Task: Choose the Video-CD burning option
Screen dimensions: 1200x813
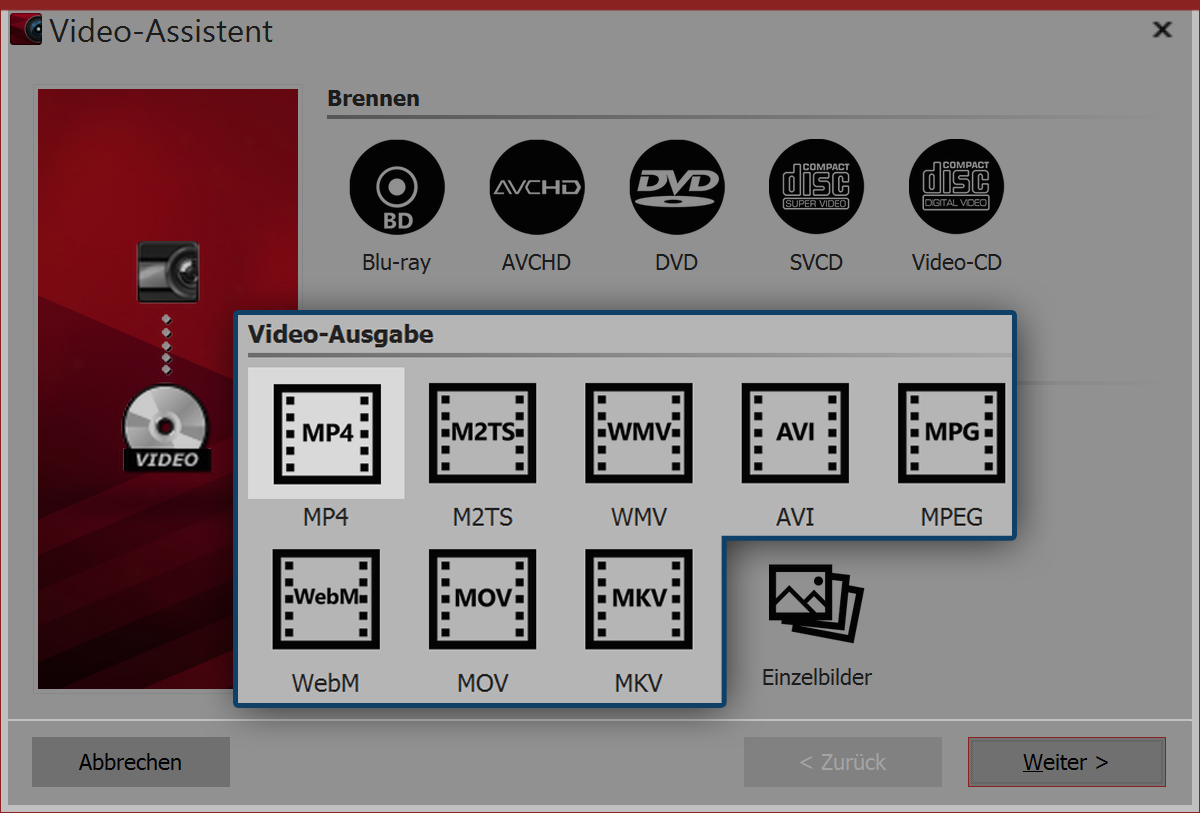Action: [x=955, y=186]
